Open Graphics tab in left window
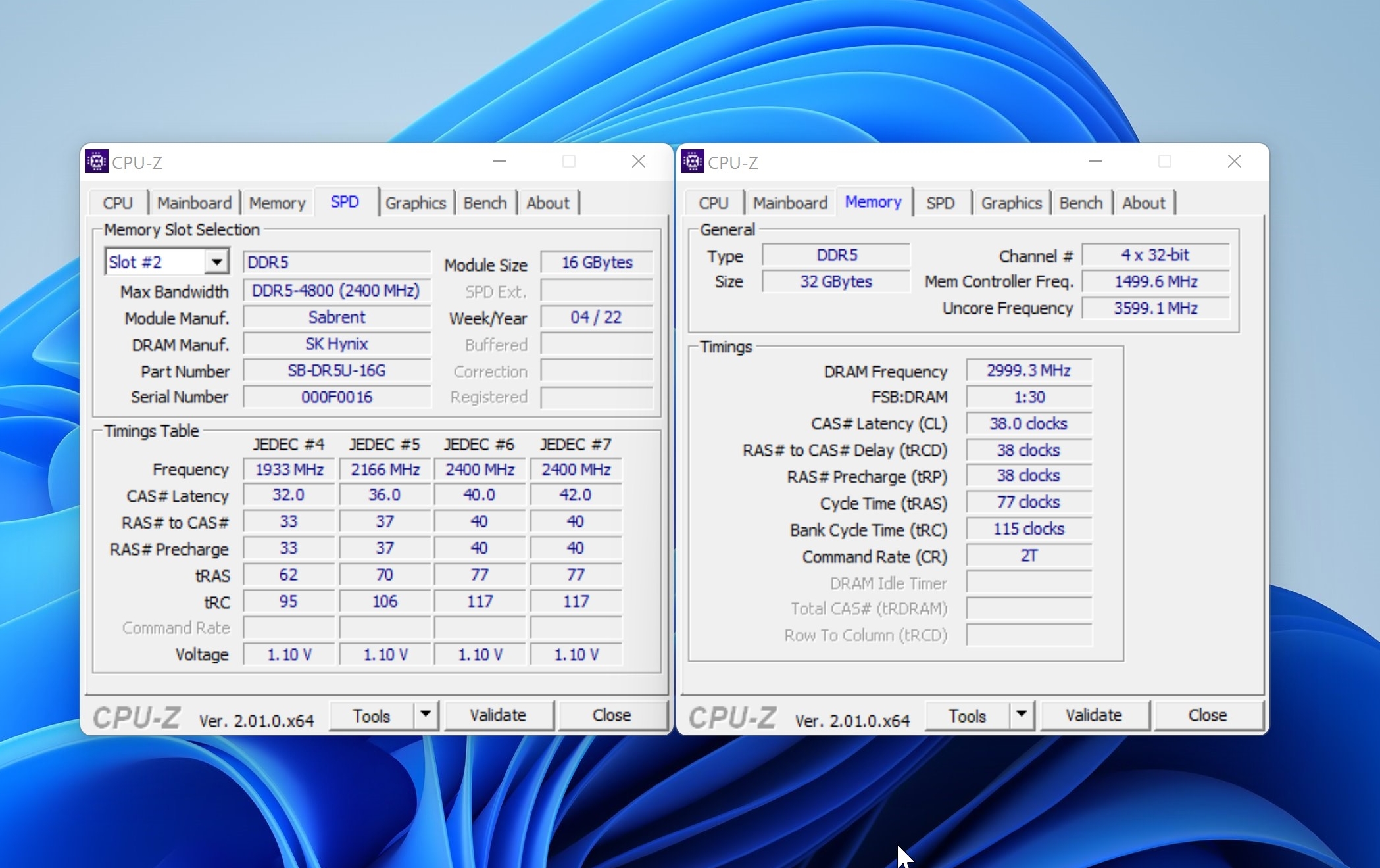The image size is (1380, 868). point(416,203)
